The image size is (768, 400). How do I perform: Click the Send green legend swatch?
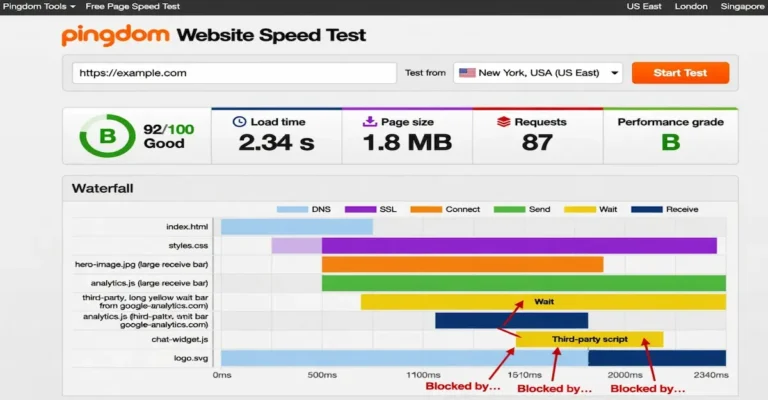click(x=509, y=210)
